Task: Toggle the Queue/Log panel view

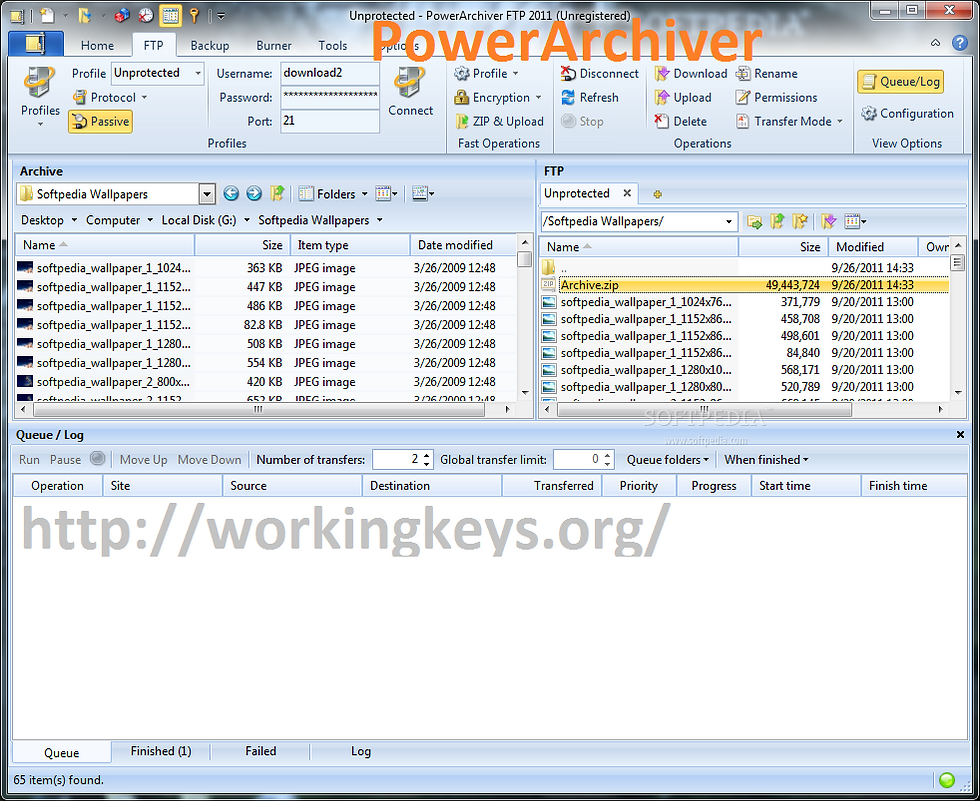Action: click(x=901, y=82)
